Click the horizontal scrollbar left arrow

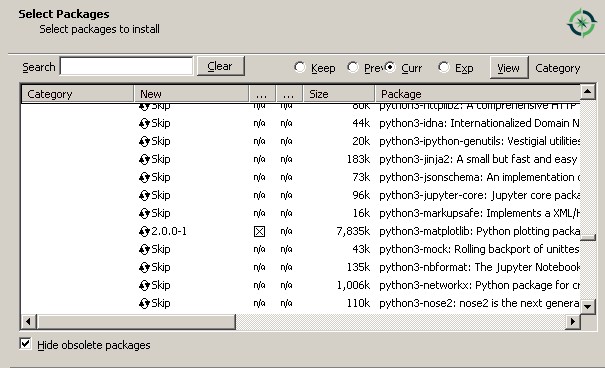[28, 321]
